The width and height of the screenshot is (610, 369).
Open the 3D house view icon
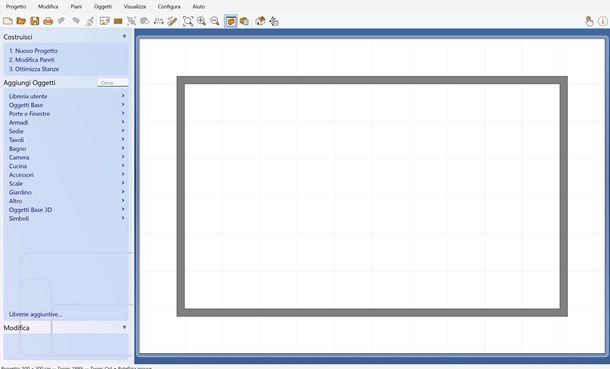pos(260,21)
